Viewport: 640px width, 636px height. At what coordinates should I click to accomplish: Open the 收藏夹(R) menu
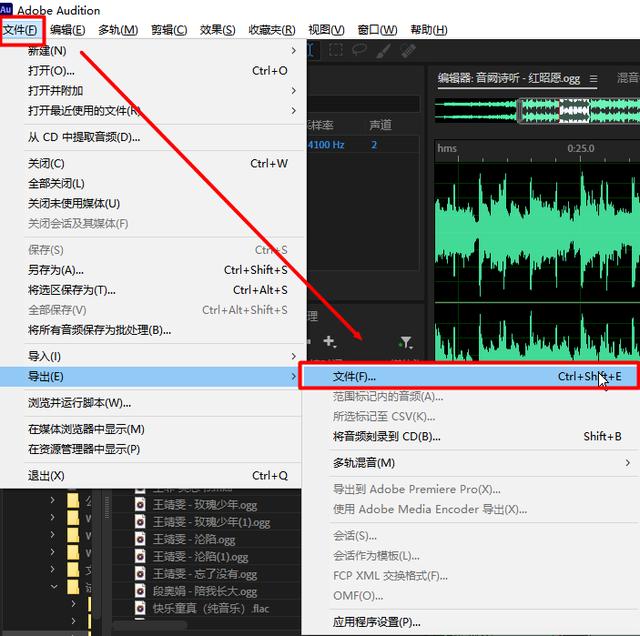coord(272,30)
